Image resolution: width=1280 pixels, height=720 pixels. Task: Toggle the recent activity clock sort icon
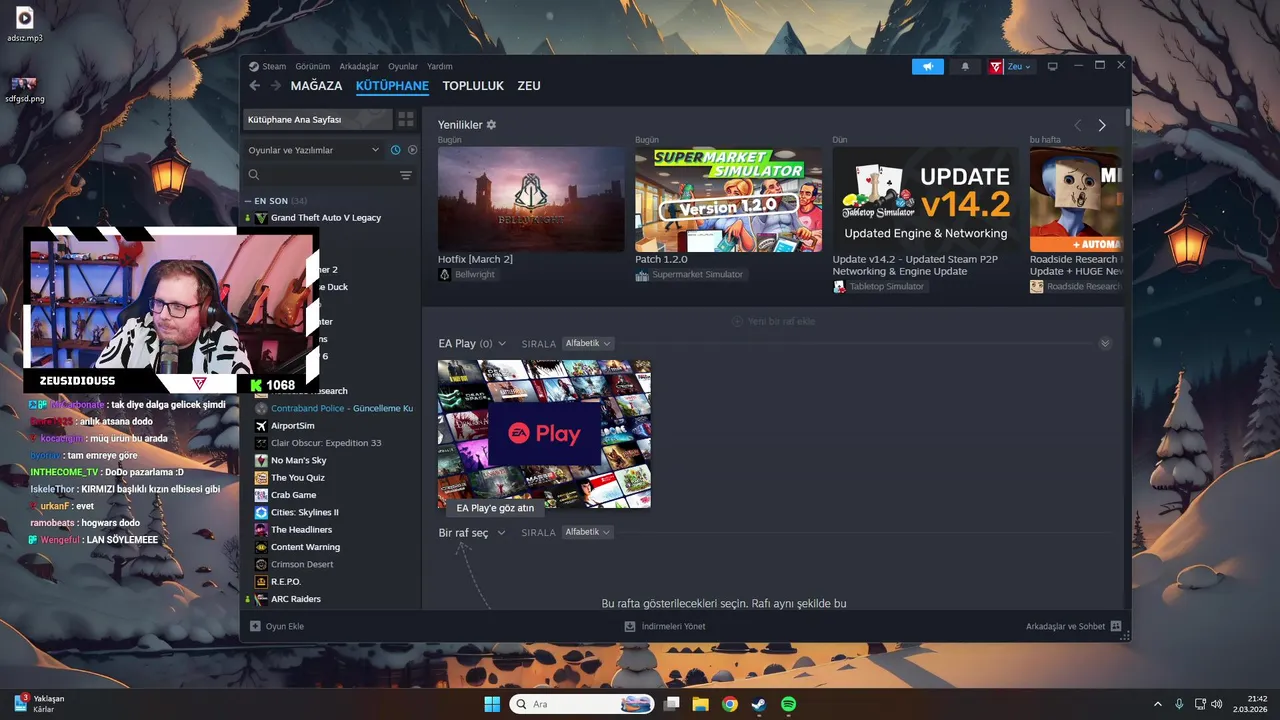pos(396,150)
